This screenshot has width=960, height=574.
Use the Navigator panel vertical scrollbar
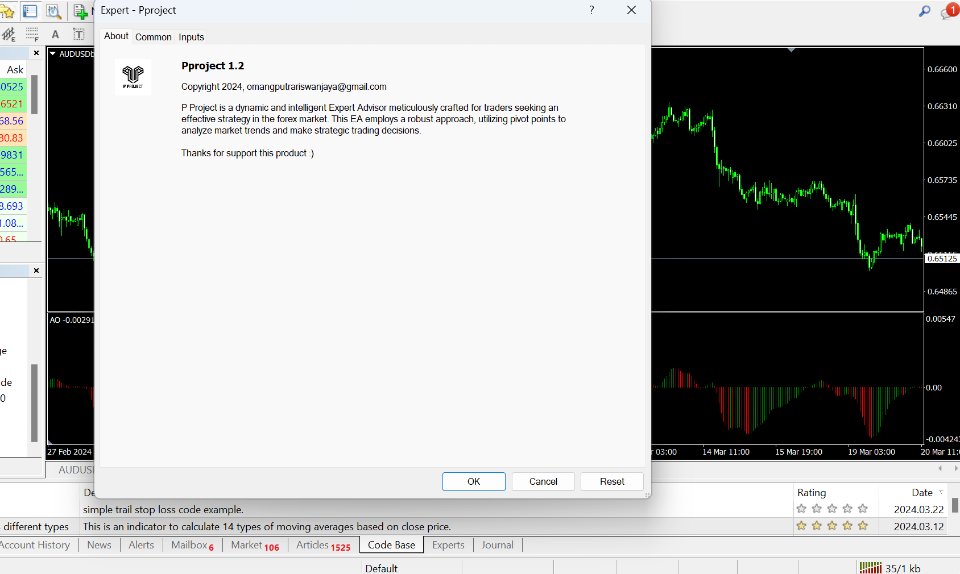[35, 403]
